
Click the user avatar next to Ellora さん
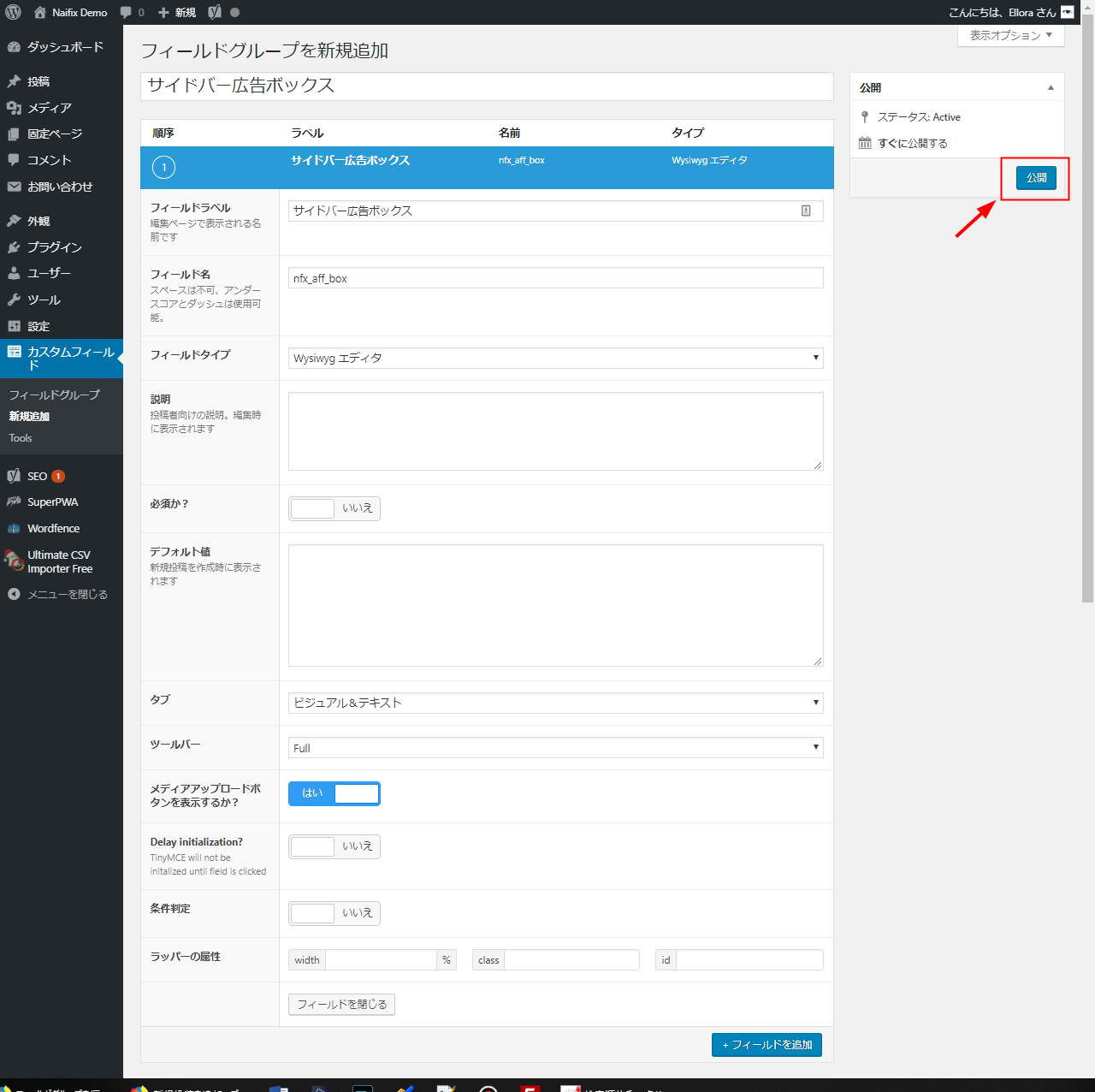(x=1068, y=12)
